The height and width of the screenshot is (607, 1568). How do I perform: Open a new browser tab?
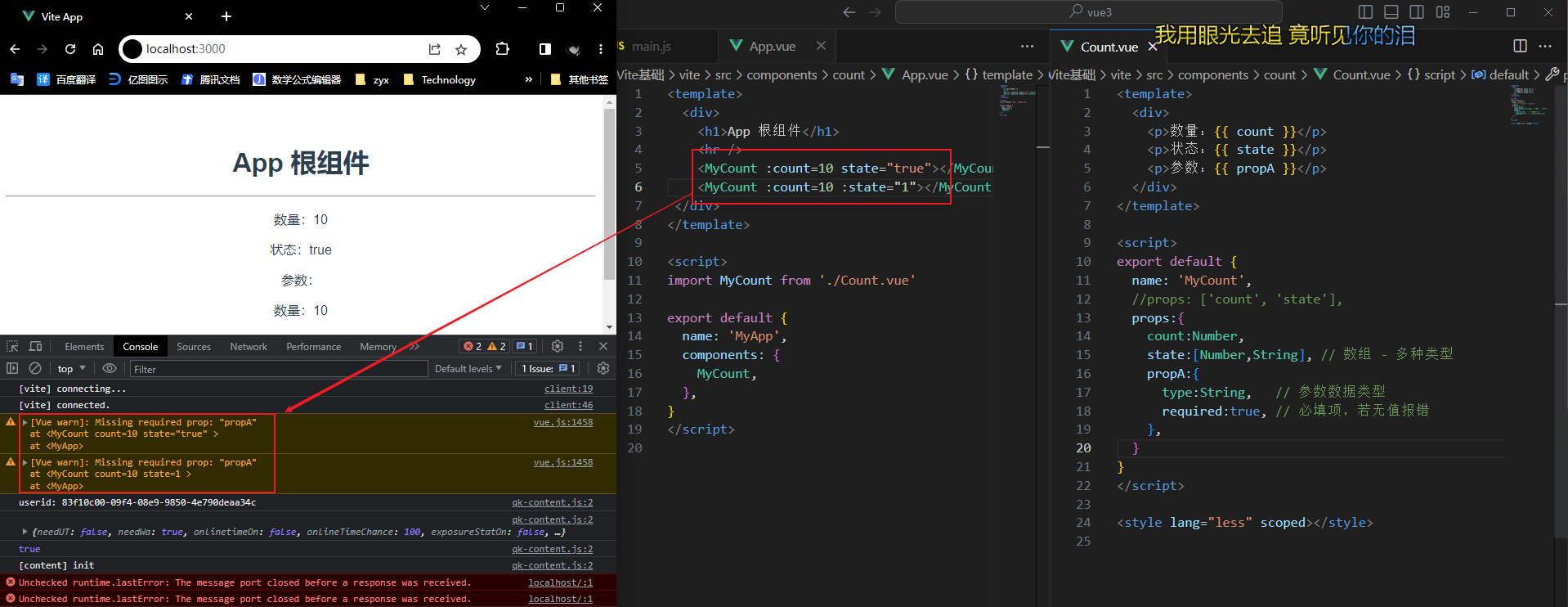(x=226, y=16)
